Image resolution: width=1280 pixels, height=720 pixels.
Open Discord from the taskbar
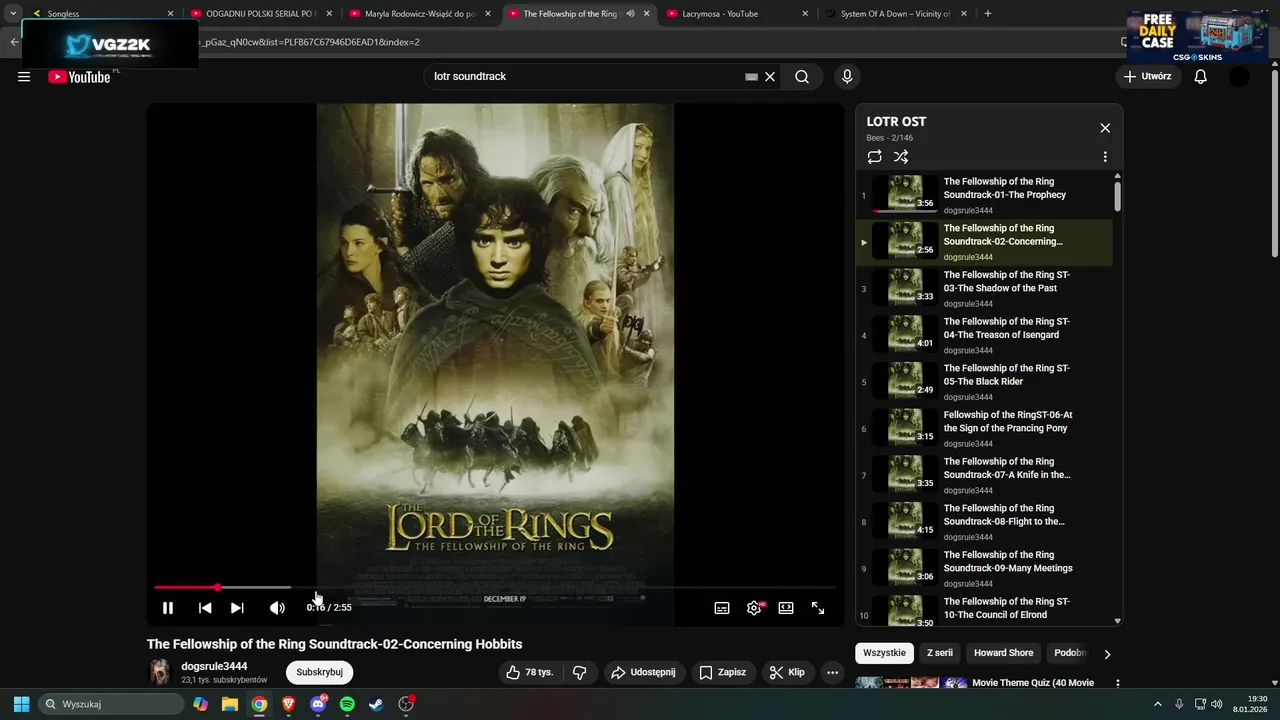318,704
